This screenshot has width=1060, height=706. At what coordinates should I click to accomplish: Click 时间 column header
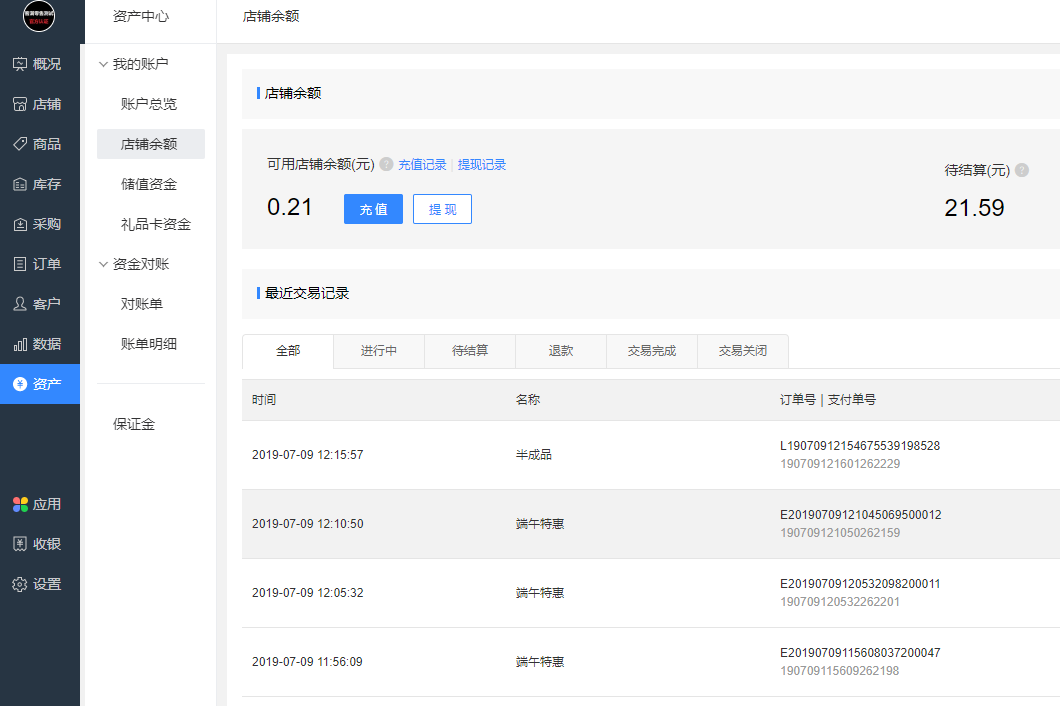pyautogui.click(x=264, y=400)
